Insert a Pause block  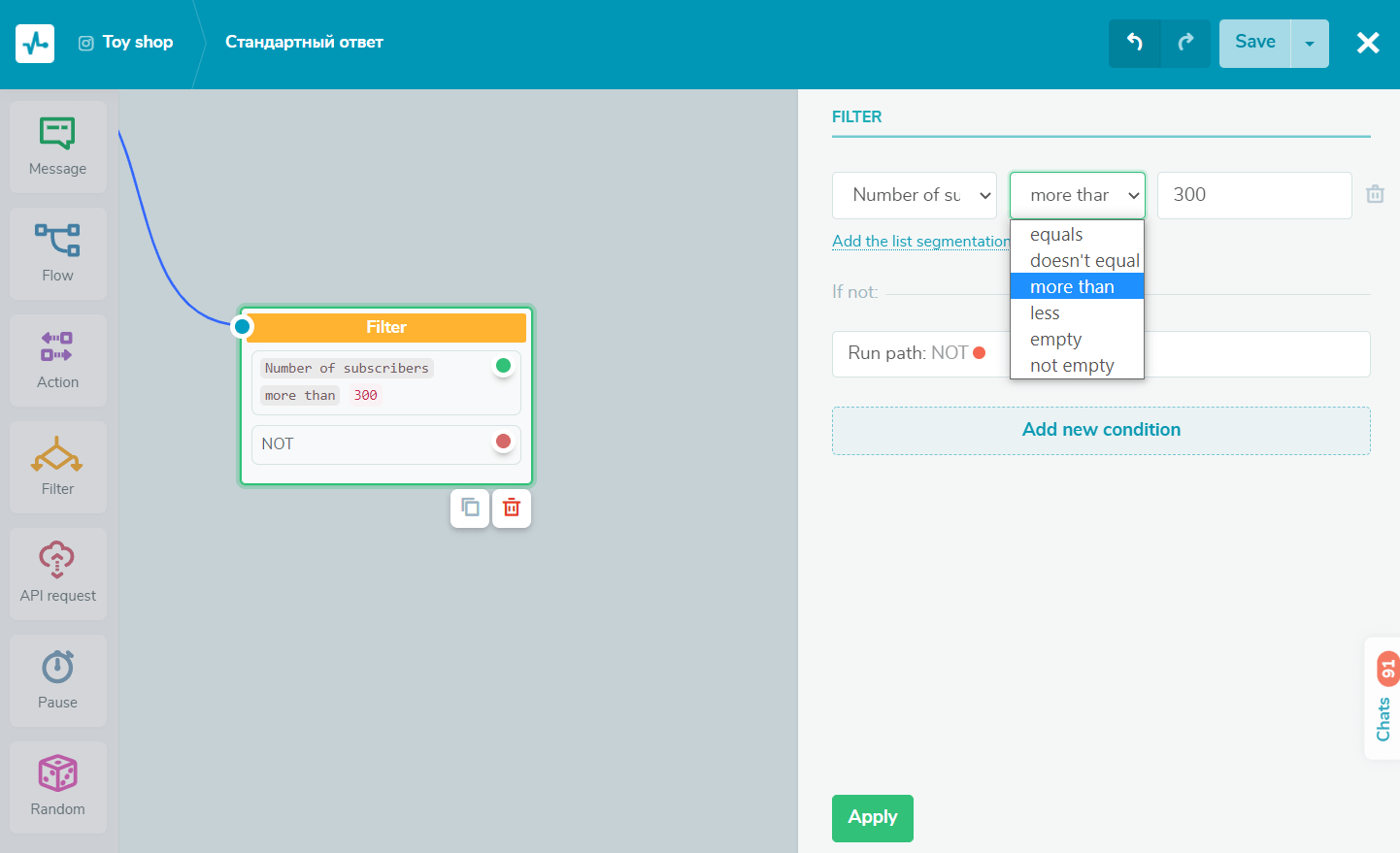pyautogui.click(x=58, y=680)
